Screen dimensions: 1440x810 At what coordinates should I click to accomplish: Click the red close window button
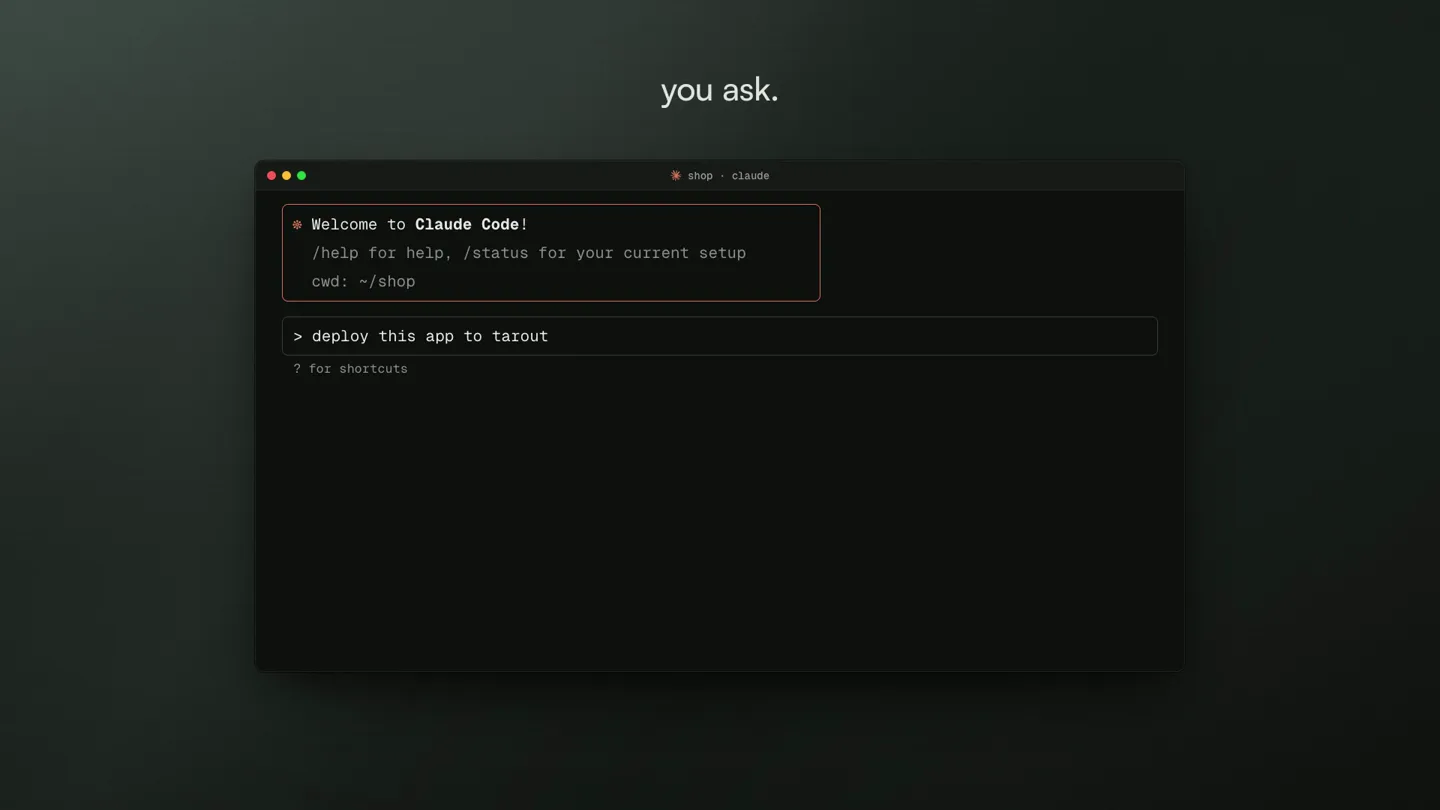tap(271, 176)
